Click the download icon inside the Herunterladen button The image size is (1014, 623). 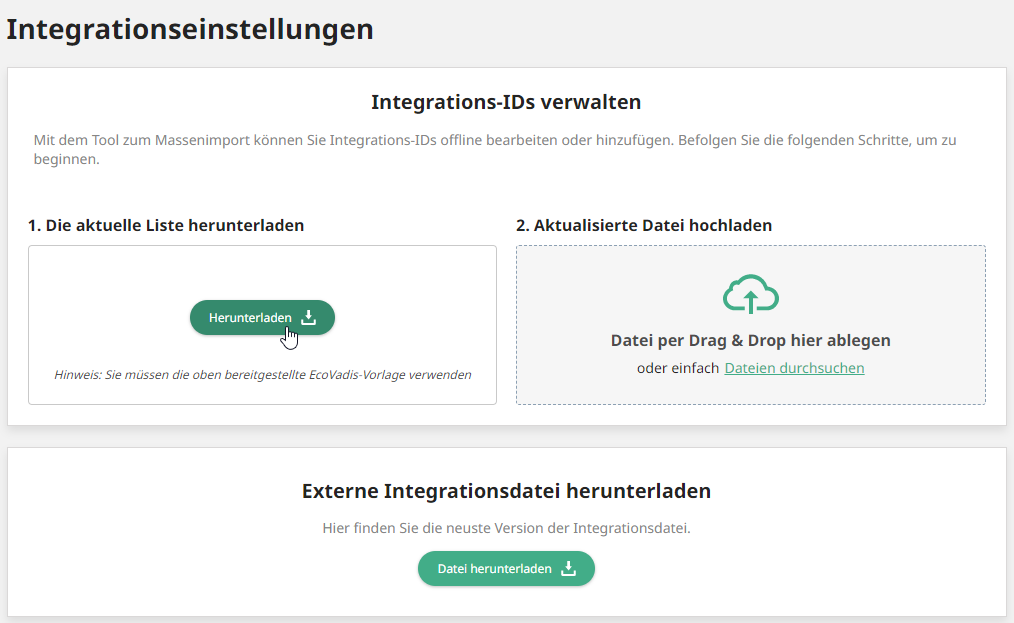310,316
